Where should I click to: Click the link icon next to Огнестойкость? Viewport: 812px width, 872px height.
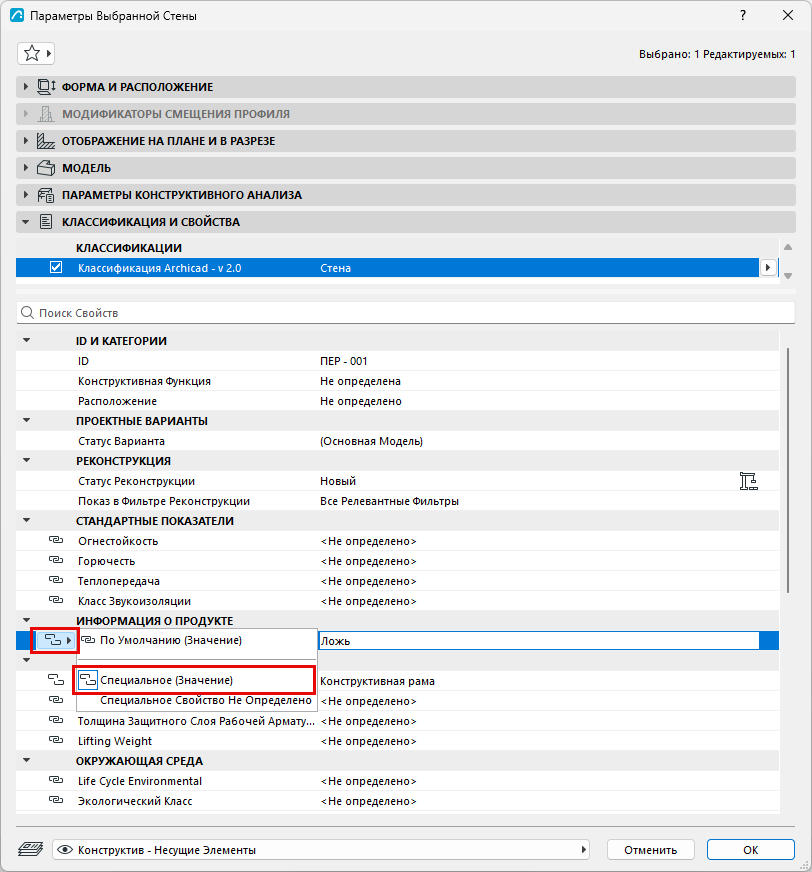pyautogui.click(x=56, y=540)
